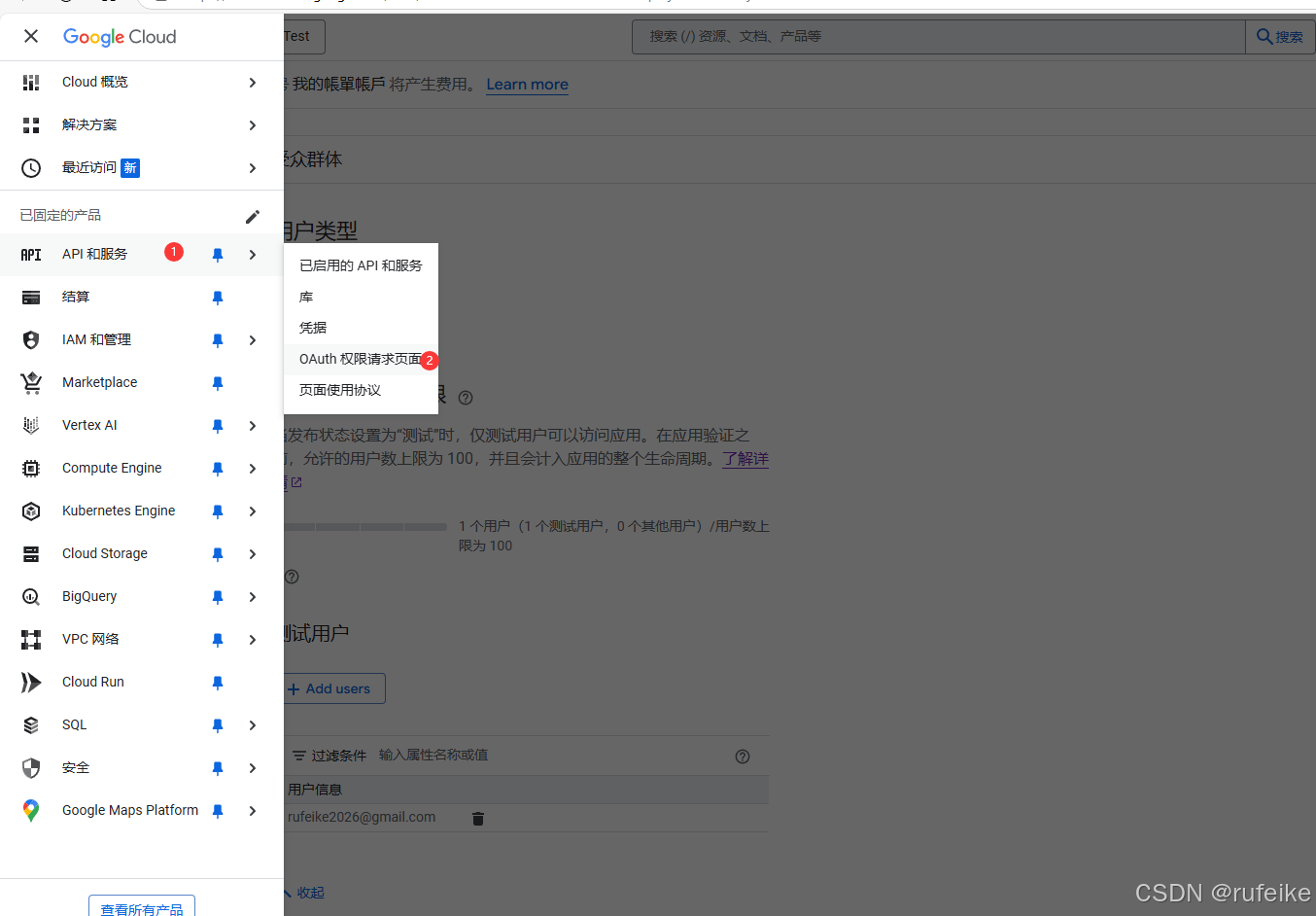This screenshot has width=1316, height=916.
Task: Click the Cloud Run arrows icon
Action: [x=31, y=683]
